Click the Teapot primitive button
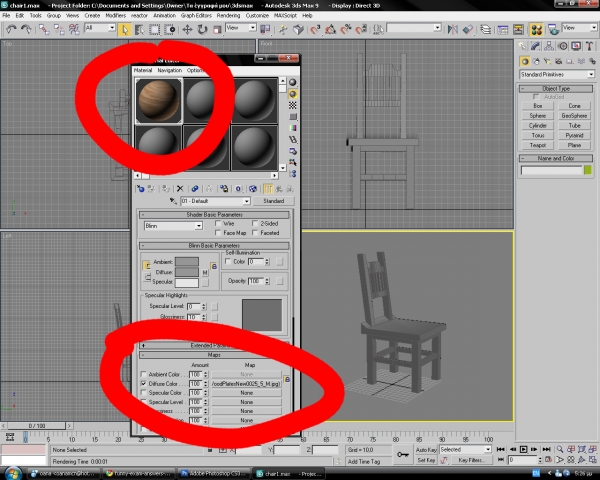The height and width of the screenshot is (480, 600). pyautogui.click(x=538, y=145)
